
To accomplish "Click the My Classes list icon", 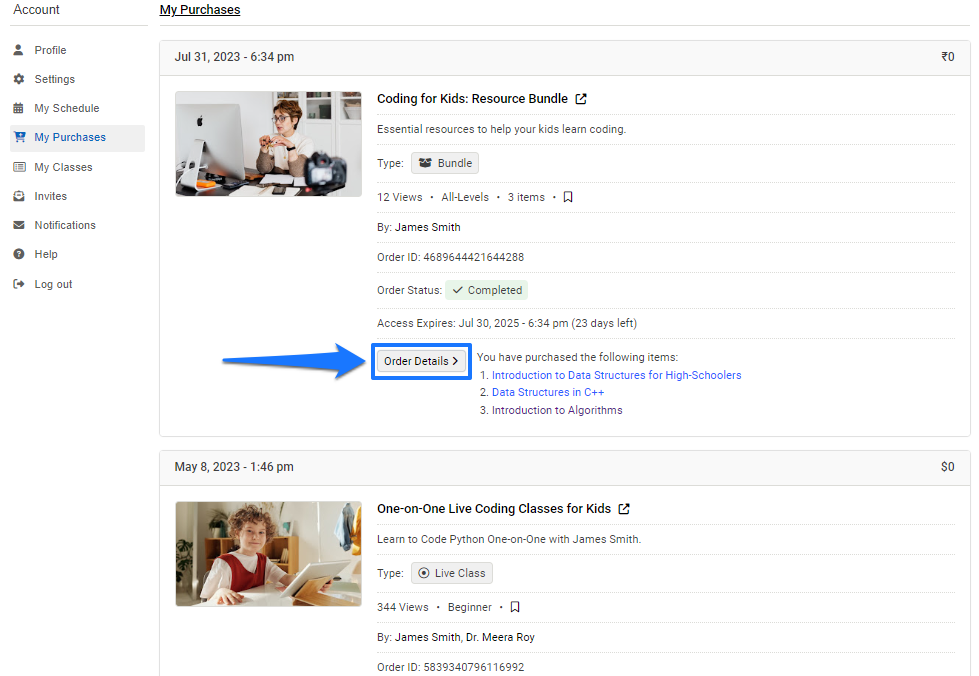I will tap(19, 167).
